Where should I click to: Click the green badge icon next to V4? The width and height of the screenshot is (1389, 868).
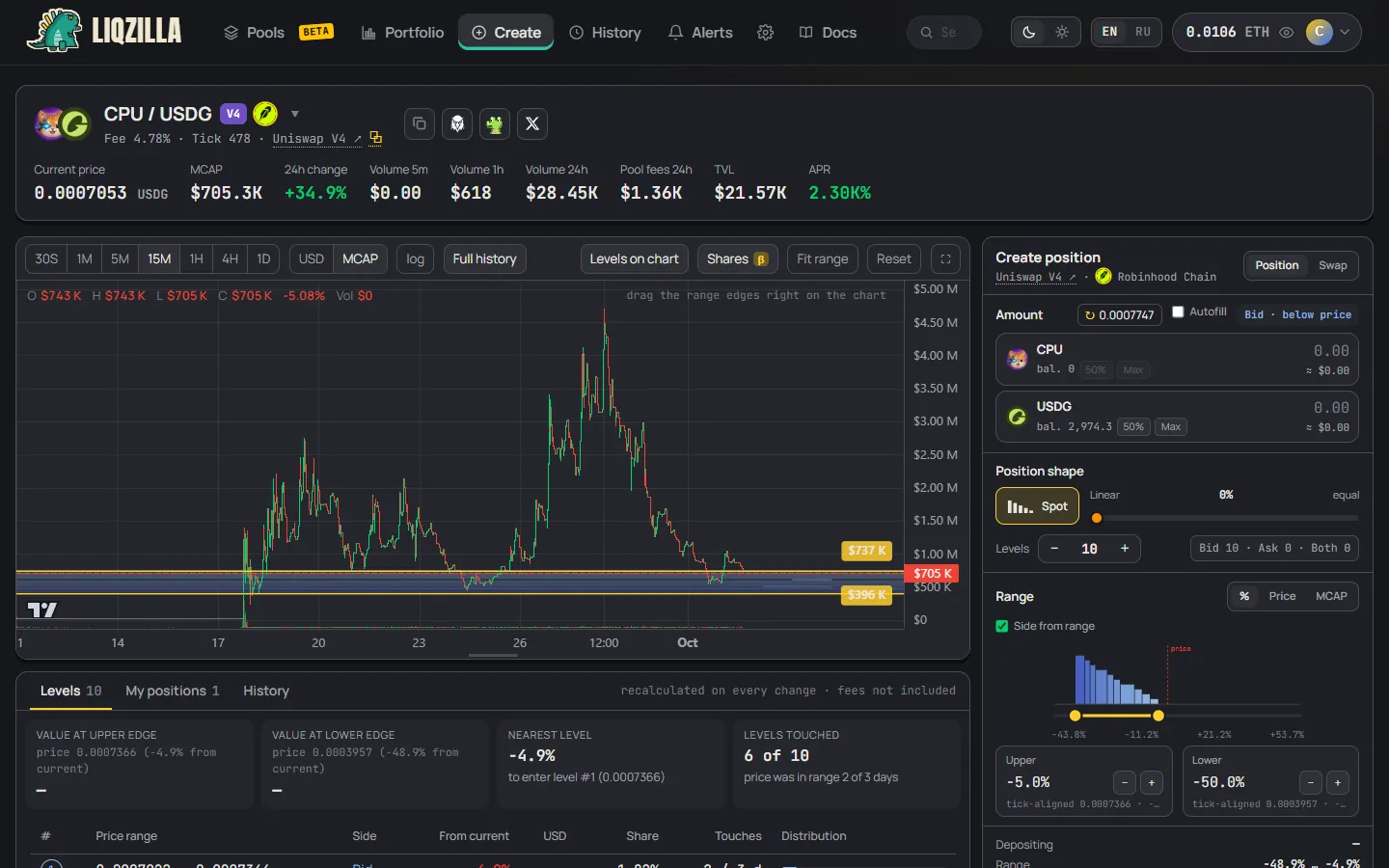click(265, 114)
